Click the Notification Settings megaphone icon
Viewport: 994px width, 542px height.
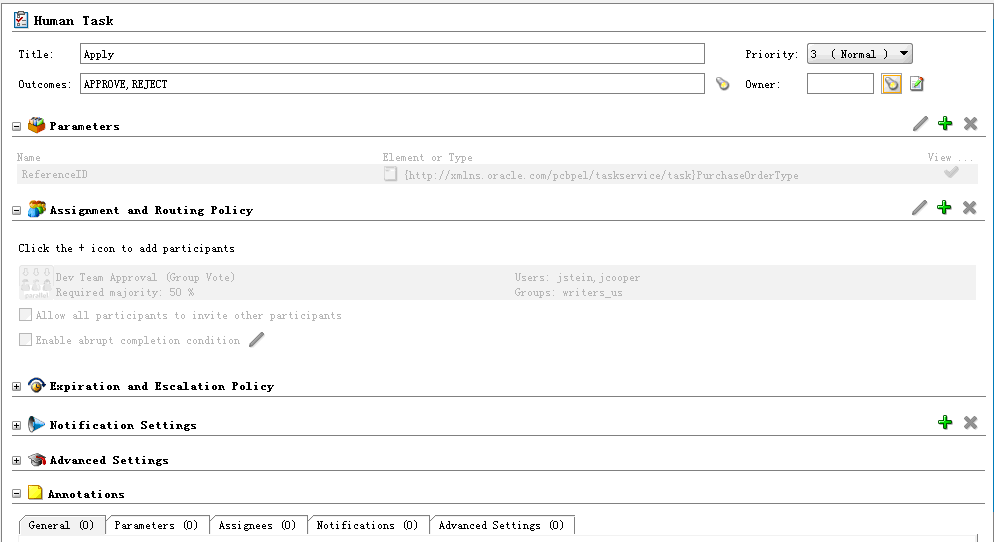[x=37, y=424]
